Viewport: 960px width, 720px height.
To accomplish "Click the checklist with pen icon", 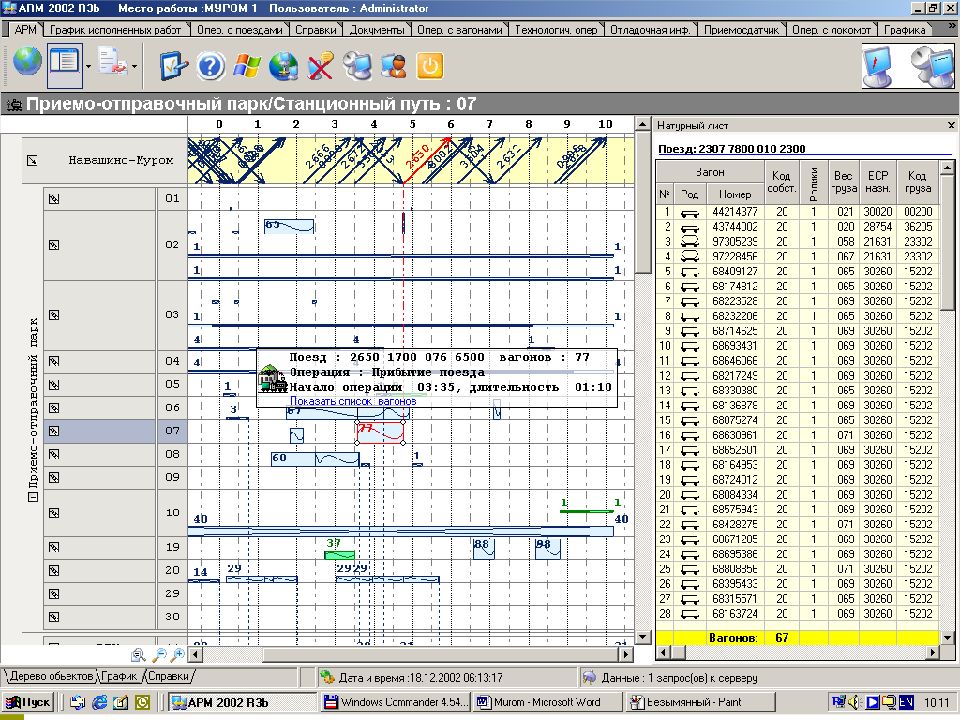I will 174,66.
